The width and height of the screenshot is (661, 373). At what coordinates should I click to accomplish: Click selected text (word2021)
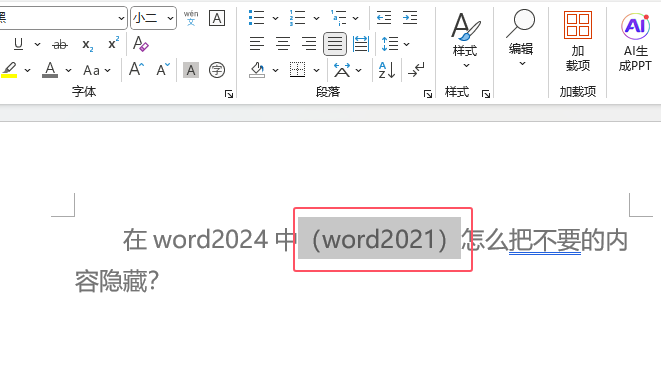pos(379,239)
